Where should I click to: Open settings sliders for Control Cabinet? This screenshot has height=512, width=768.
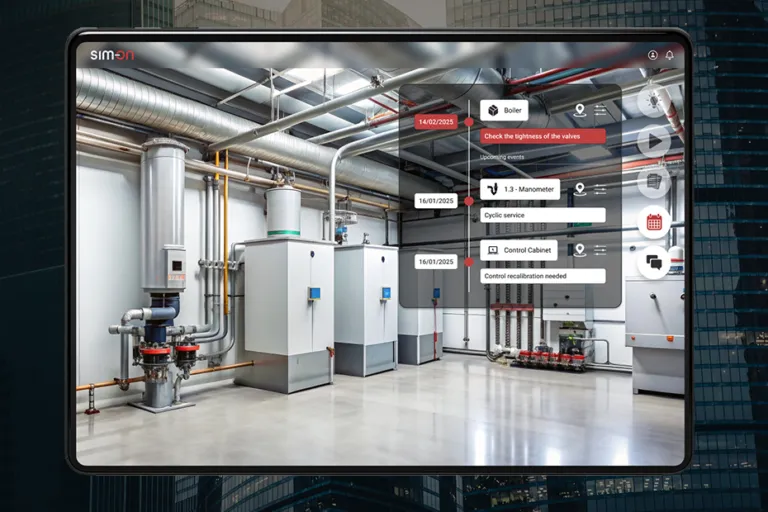coord(600,250)
